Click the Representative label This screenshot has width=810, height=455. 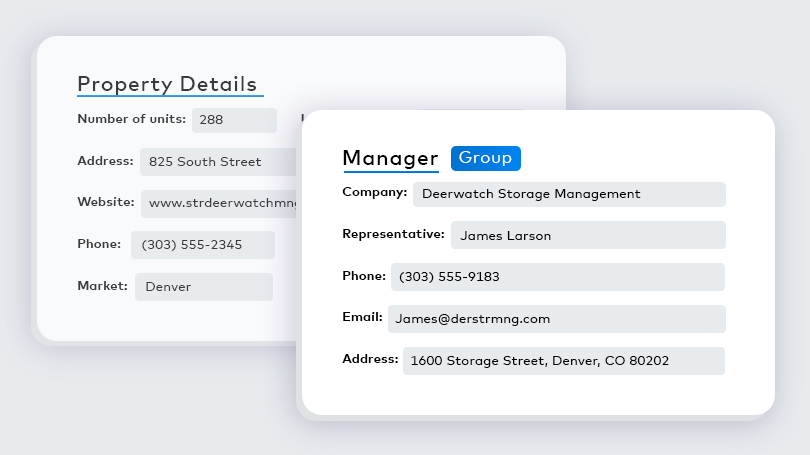[393, 234]
